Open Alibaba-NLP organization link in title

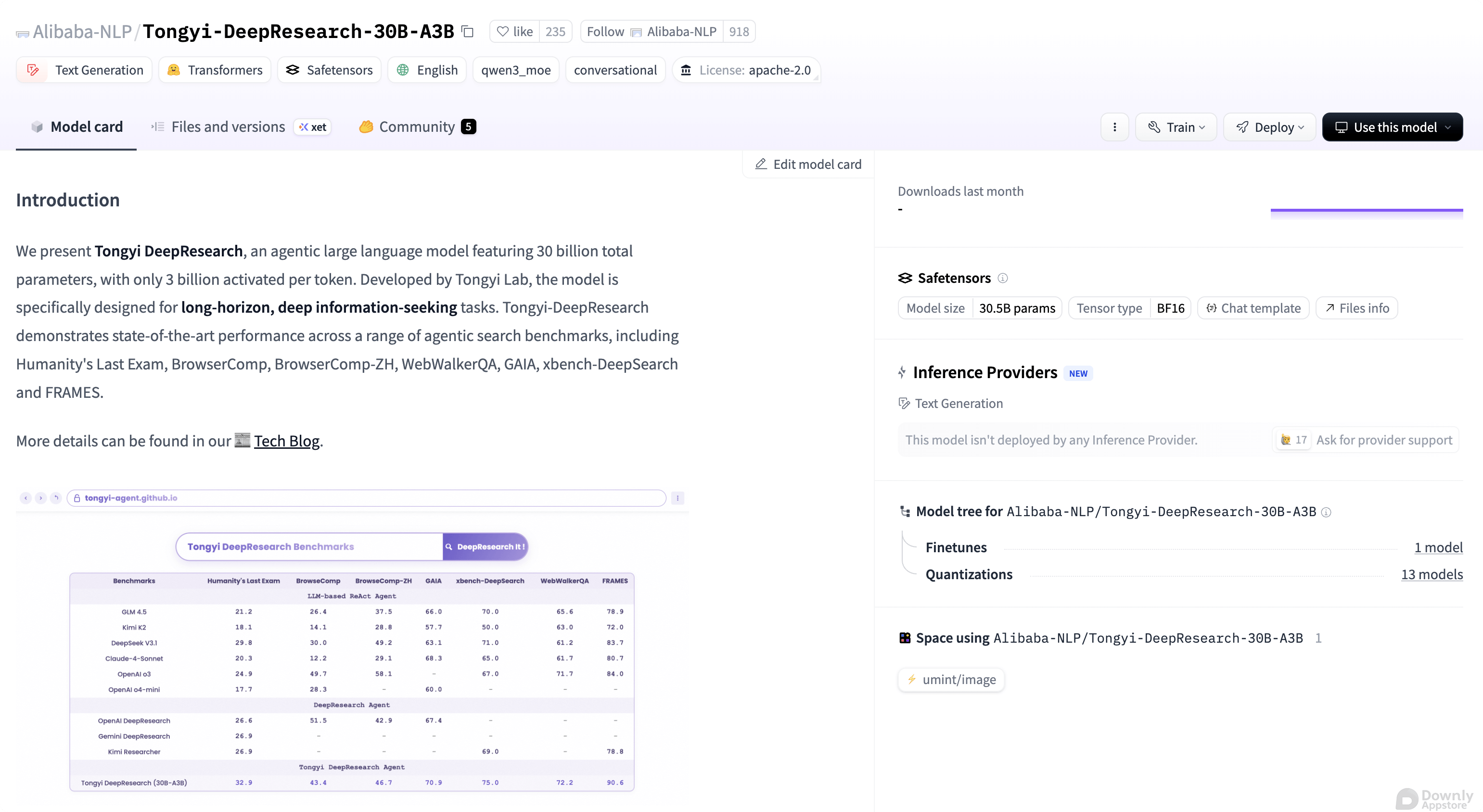point(82,32)
